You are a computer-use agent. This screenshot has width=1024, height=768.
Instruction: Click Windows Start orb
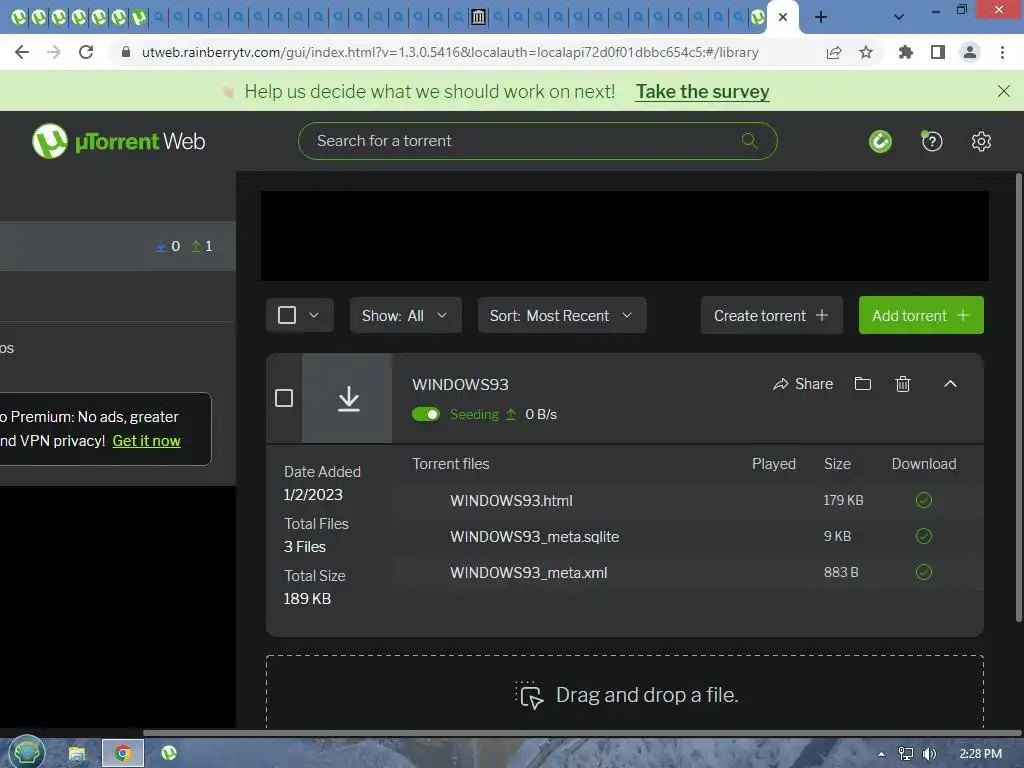[x=27, y=752]
